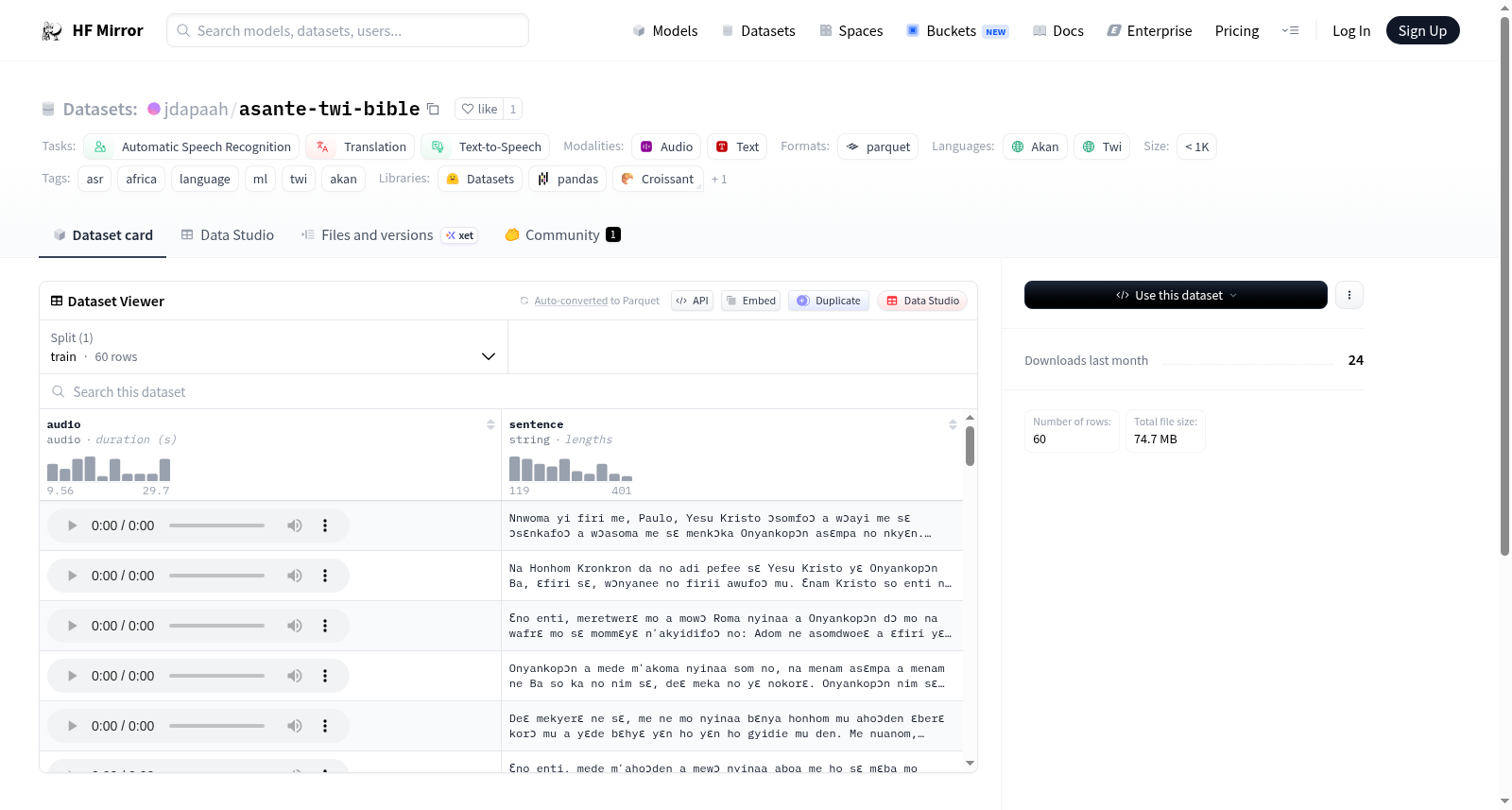1512x810 pixels.
Task: Open the Pricing page
Action: (x=1237, y=30)
